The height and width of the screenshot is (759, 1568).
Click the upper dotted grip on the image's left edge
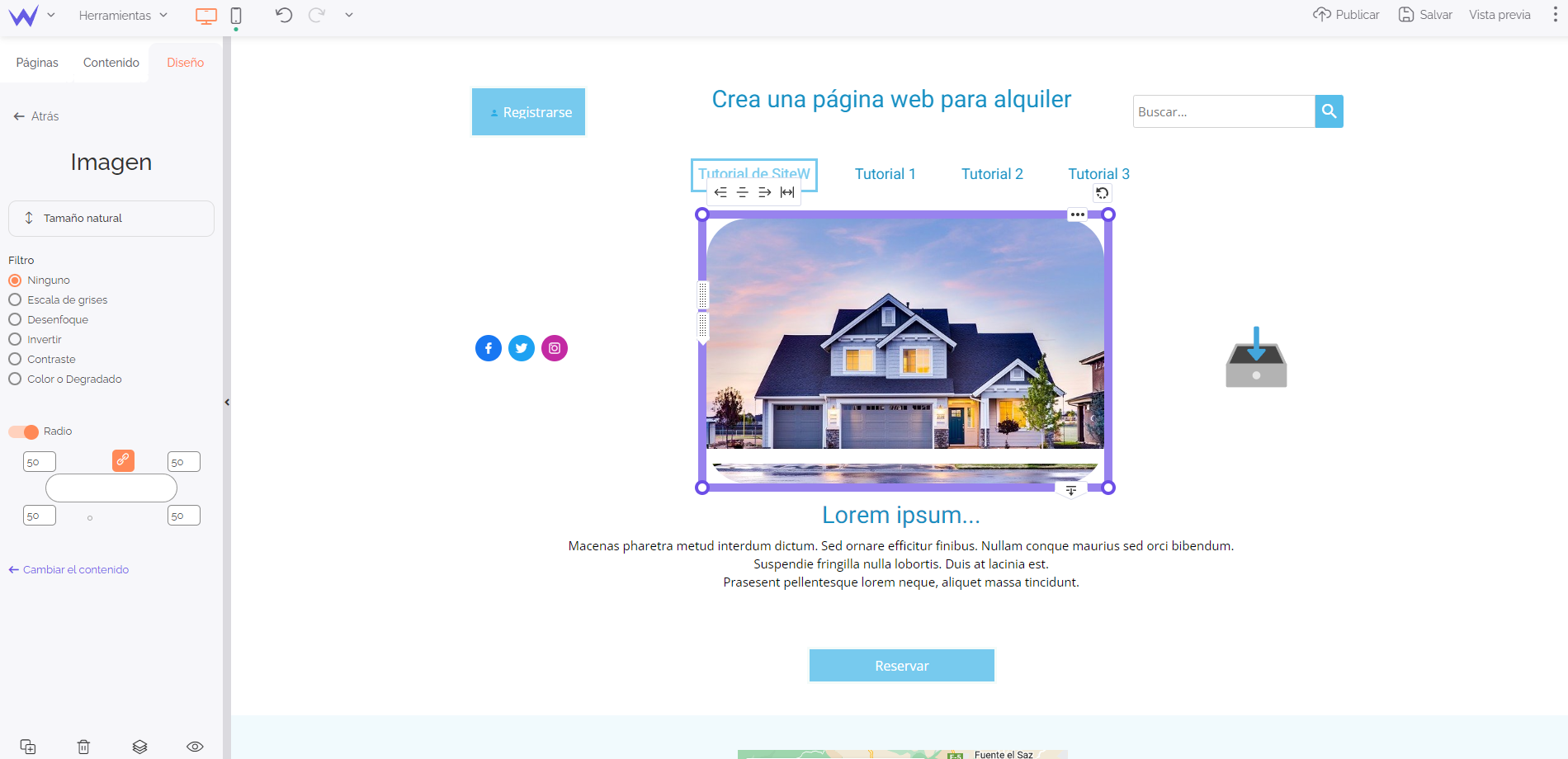[x=703, y=295]
